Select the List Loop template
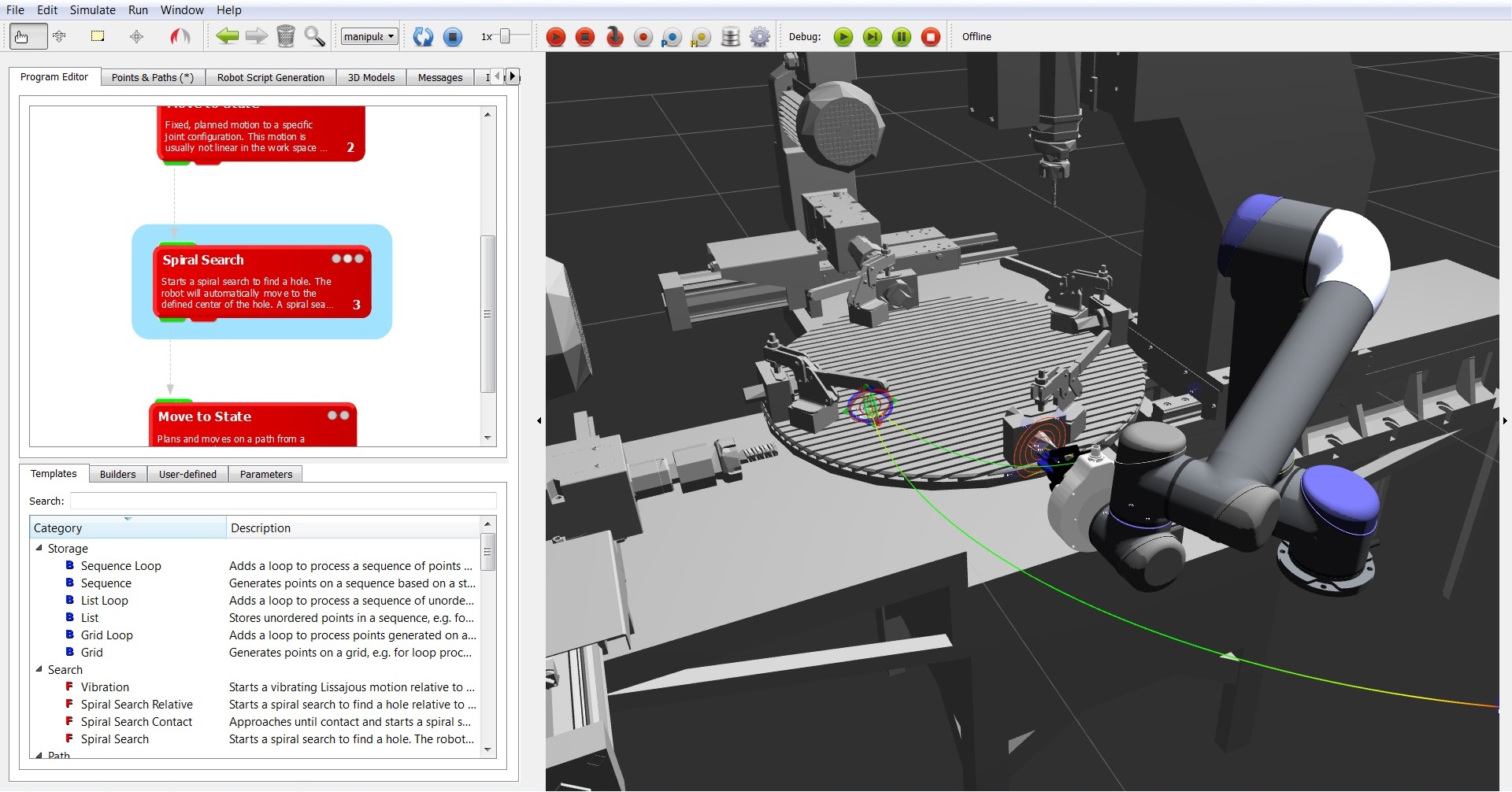This screenshot has height=792, width=1512. pyautogui.click(x=104, y=600)
